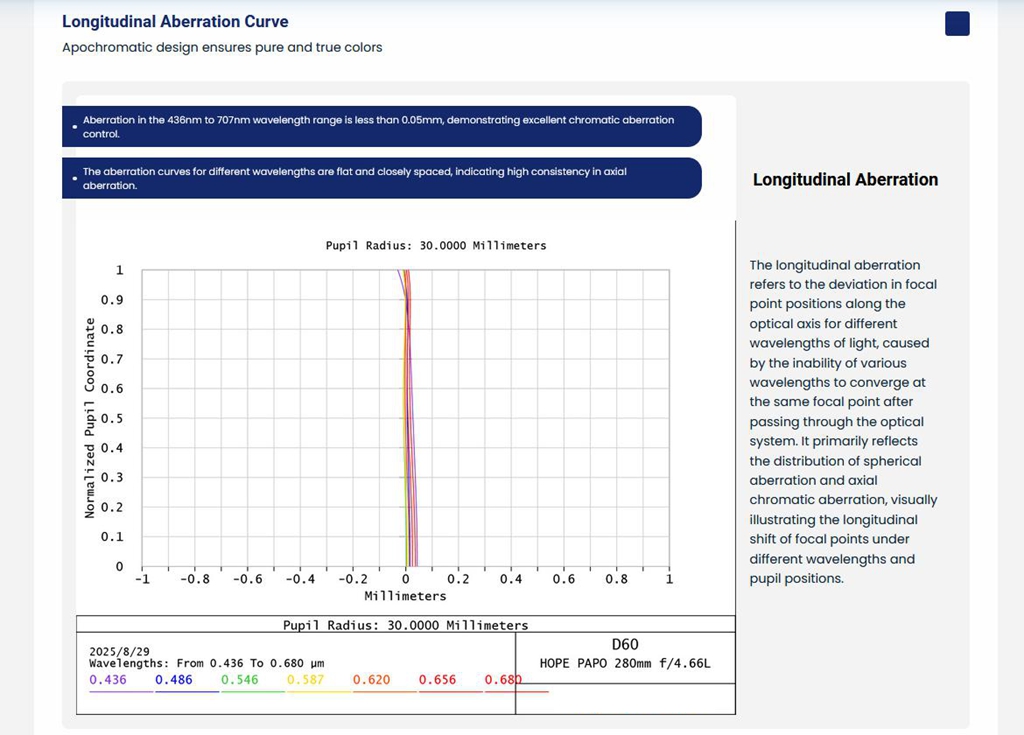1024x735 pixels.
Task: Click the apochromatic design subtitle text
Action: pos(222,47)
